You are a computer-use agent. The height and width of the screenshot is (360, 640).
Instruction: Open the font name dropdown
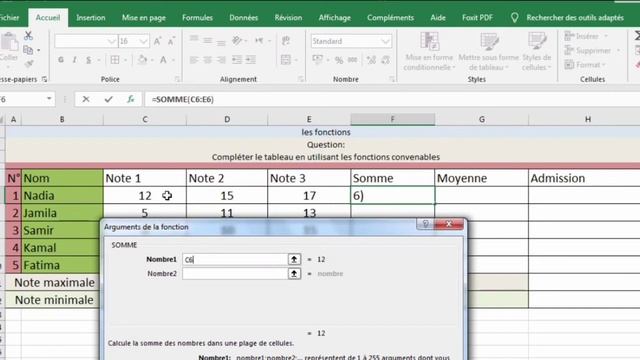tap(111, 41)
